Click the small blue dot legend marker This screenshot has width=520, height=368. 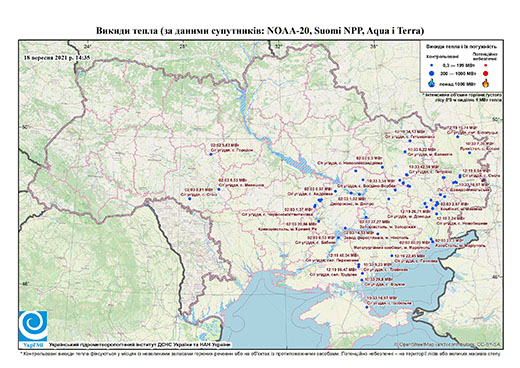pyautogui.click(x=432, y=65)
